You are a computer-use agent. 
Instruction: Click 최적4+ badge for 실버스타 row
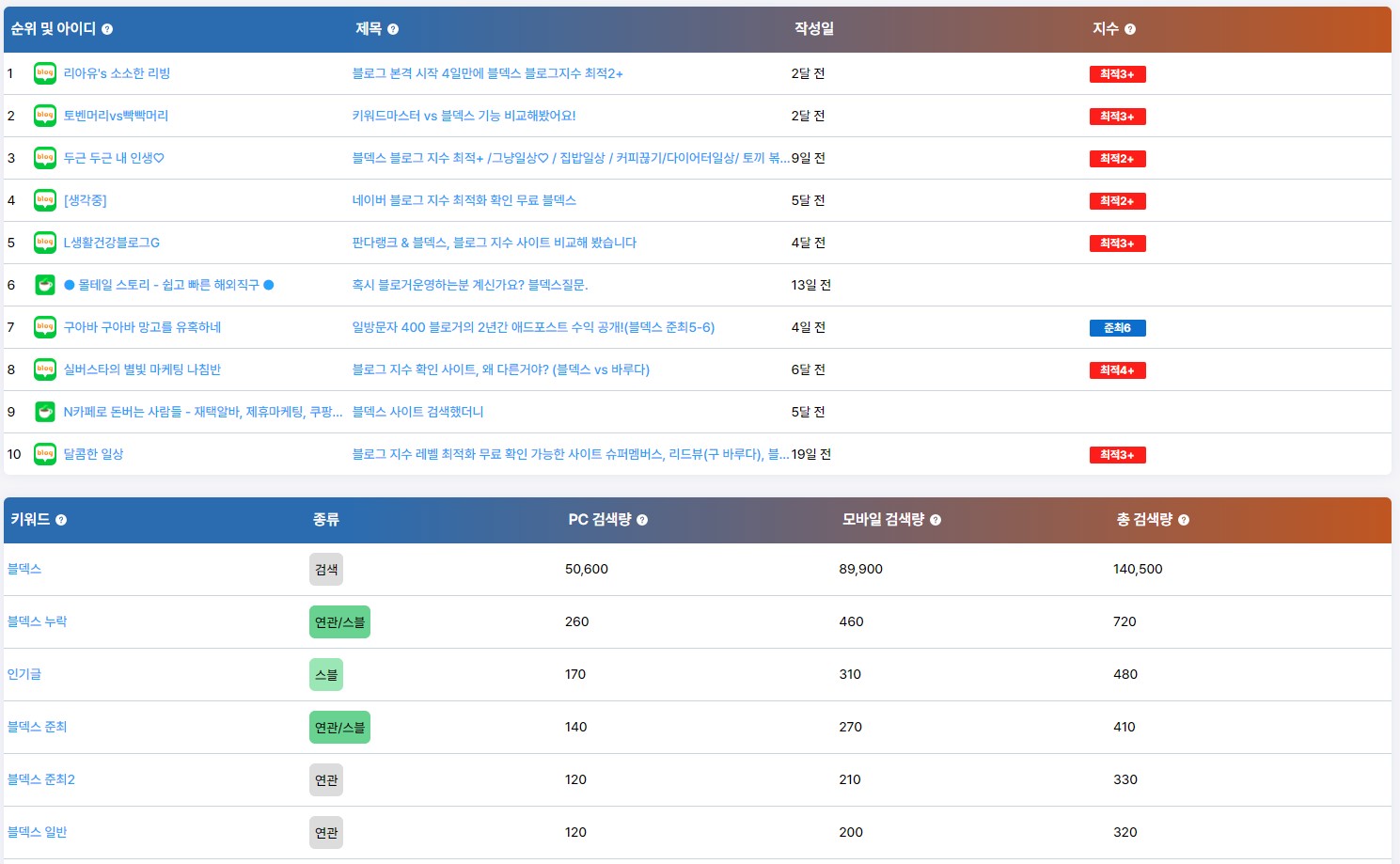point(1117,370)
